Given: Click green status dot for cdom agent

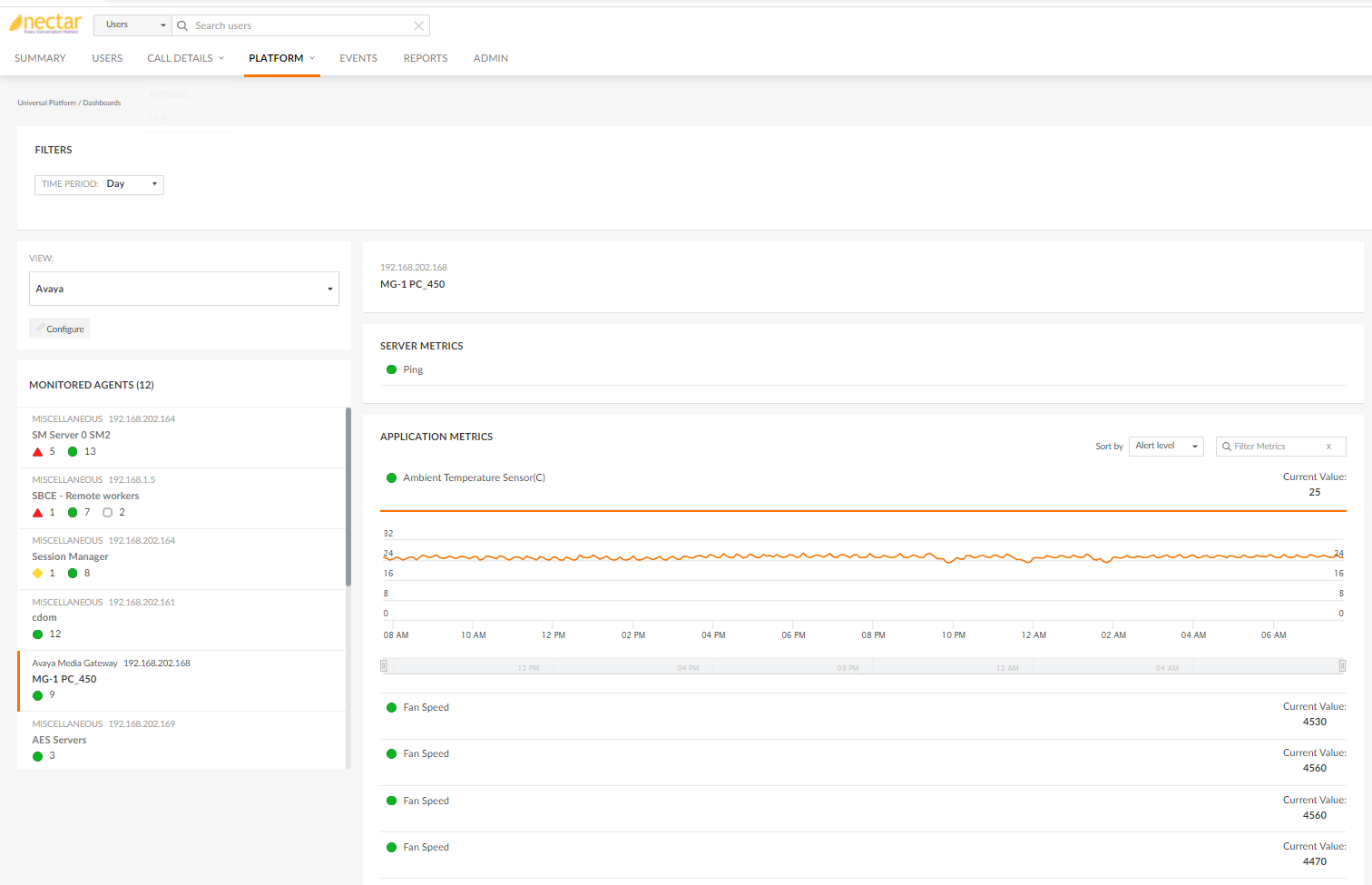Looking at the screenshot, I should click(38, 634).
